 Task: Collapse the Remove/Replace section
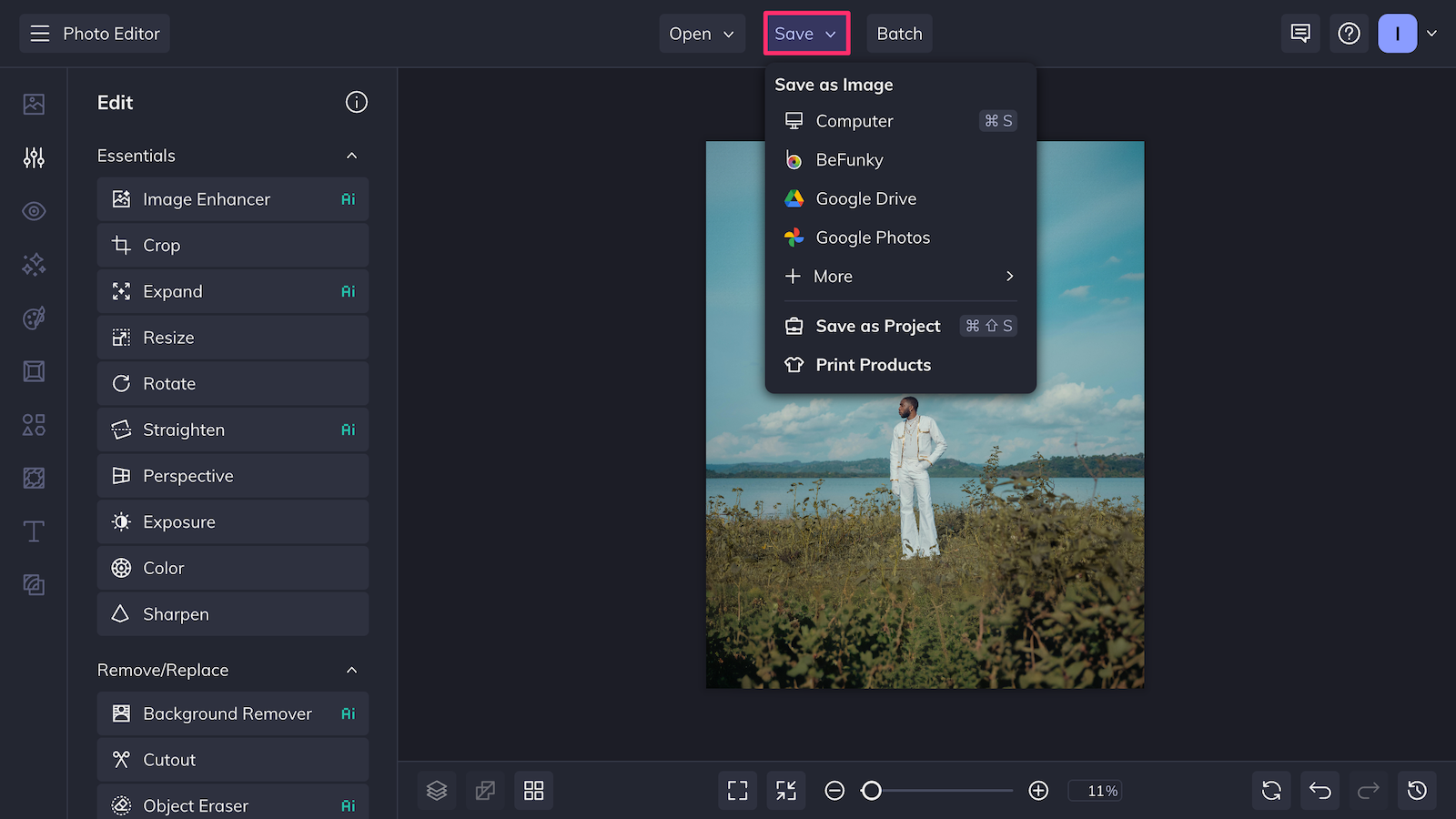pyautogui.click(x=352, y=670)
